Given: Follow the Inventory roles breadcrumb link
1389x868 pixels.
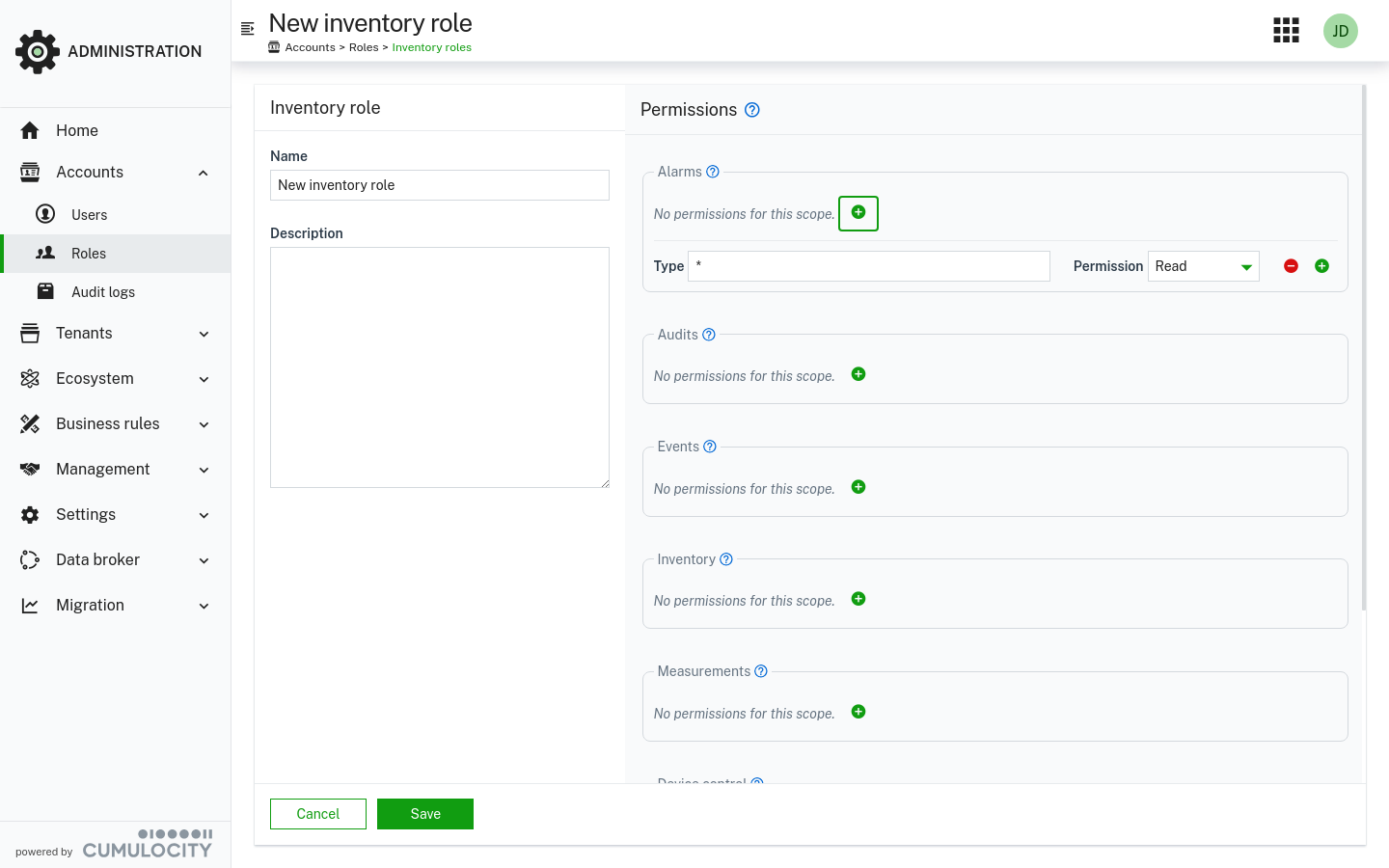Looking at the screenshot, I should pyautogui.click(x=431, y=47).
